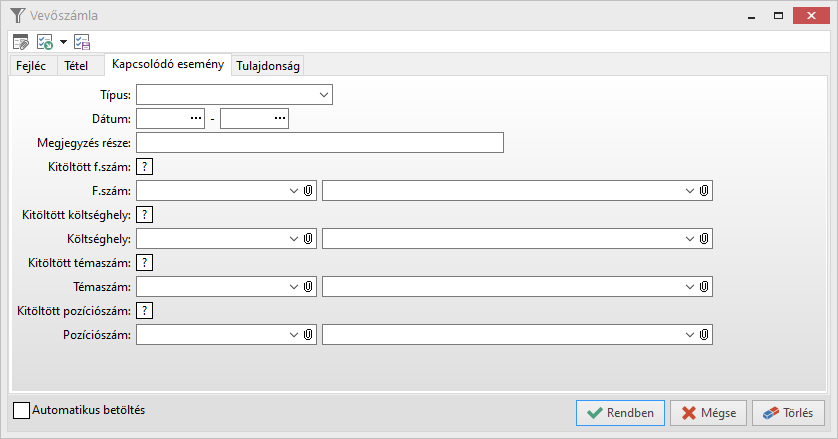
Task: Open the Típus dropdown
Action: (x=324, y=95)
